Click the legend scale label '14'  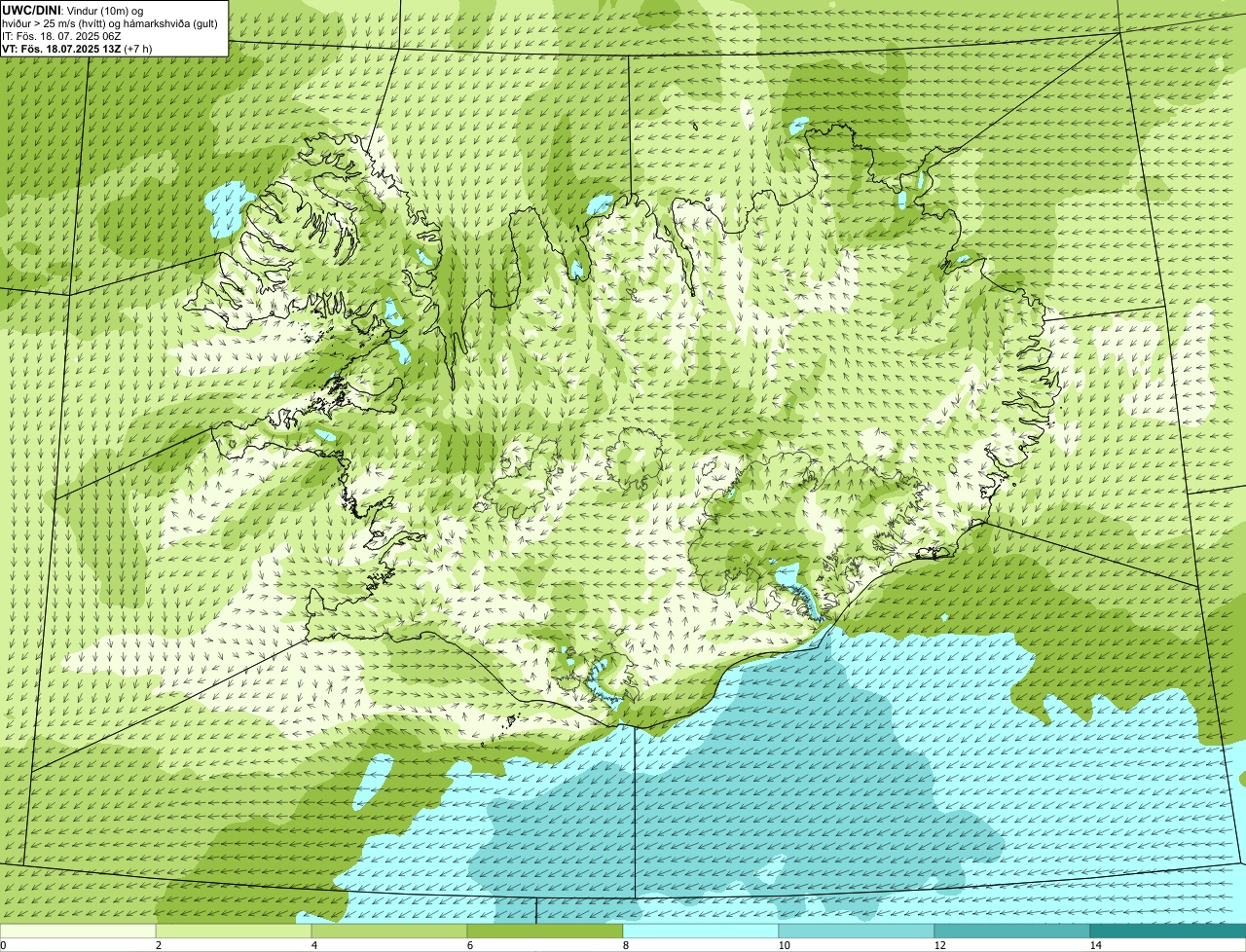click(1095, 945)
